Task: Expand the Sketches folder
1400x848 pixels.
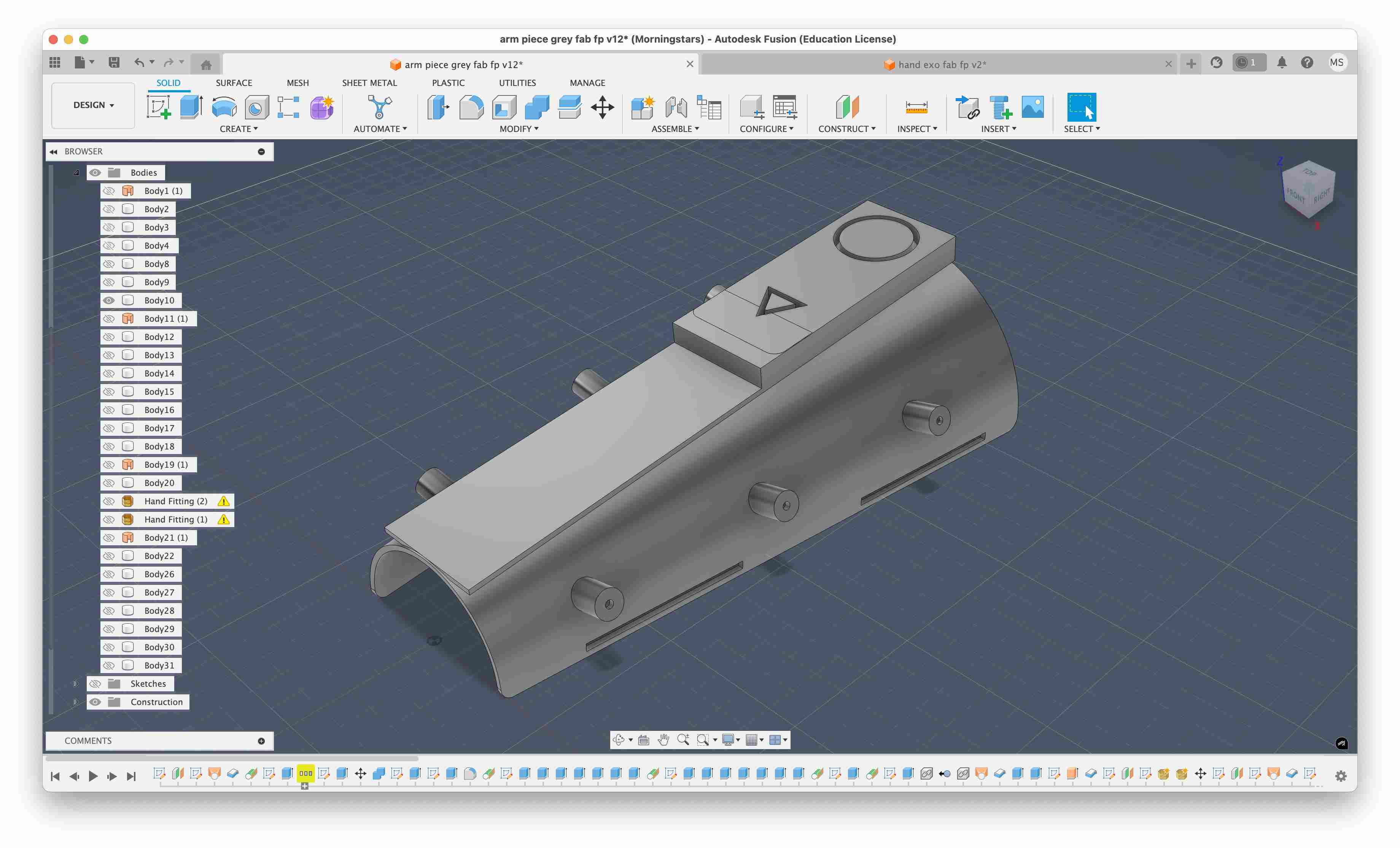Action: pos(76,684)
